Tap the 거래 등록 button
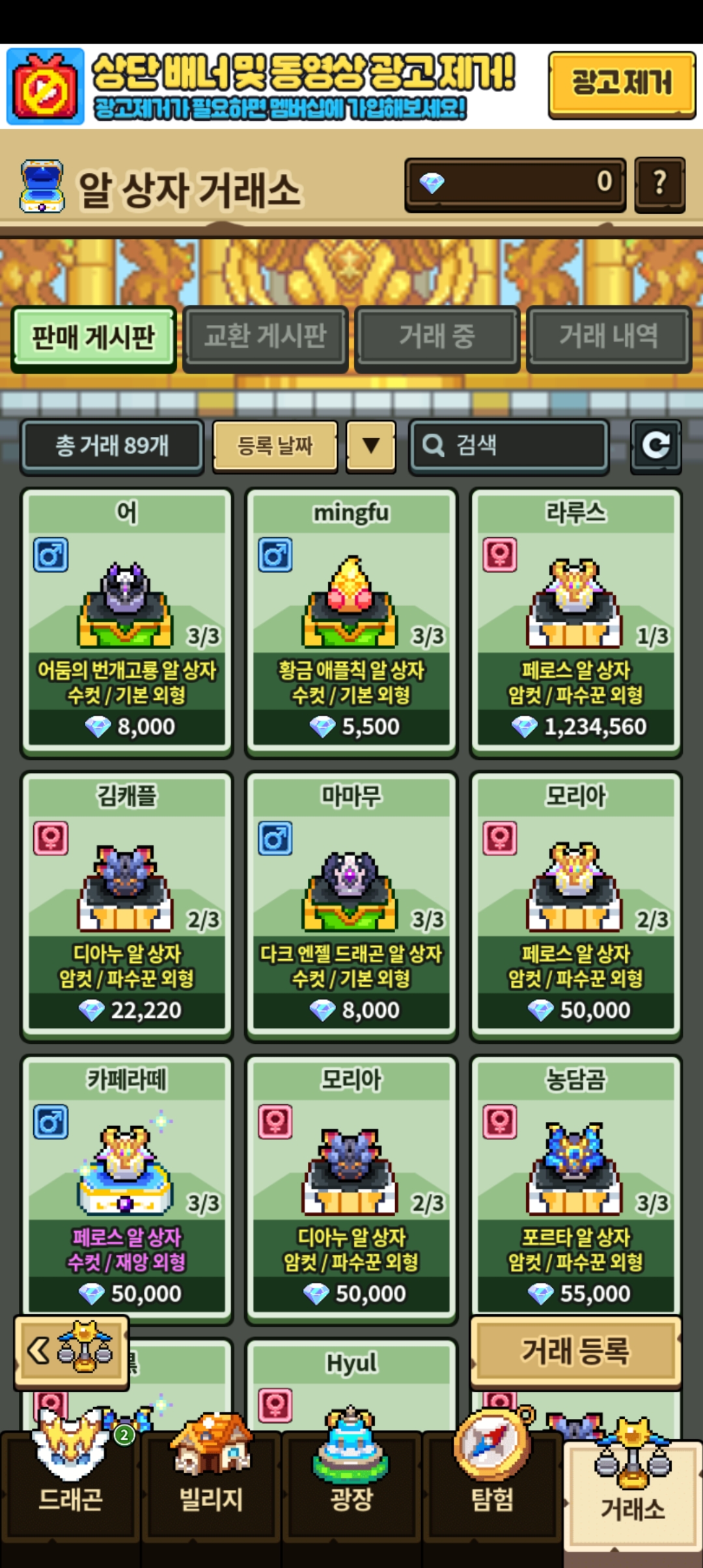This screenshot has width=703, height=1568. (575, 1351)
